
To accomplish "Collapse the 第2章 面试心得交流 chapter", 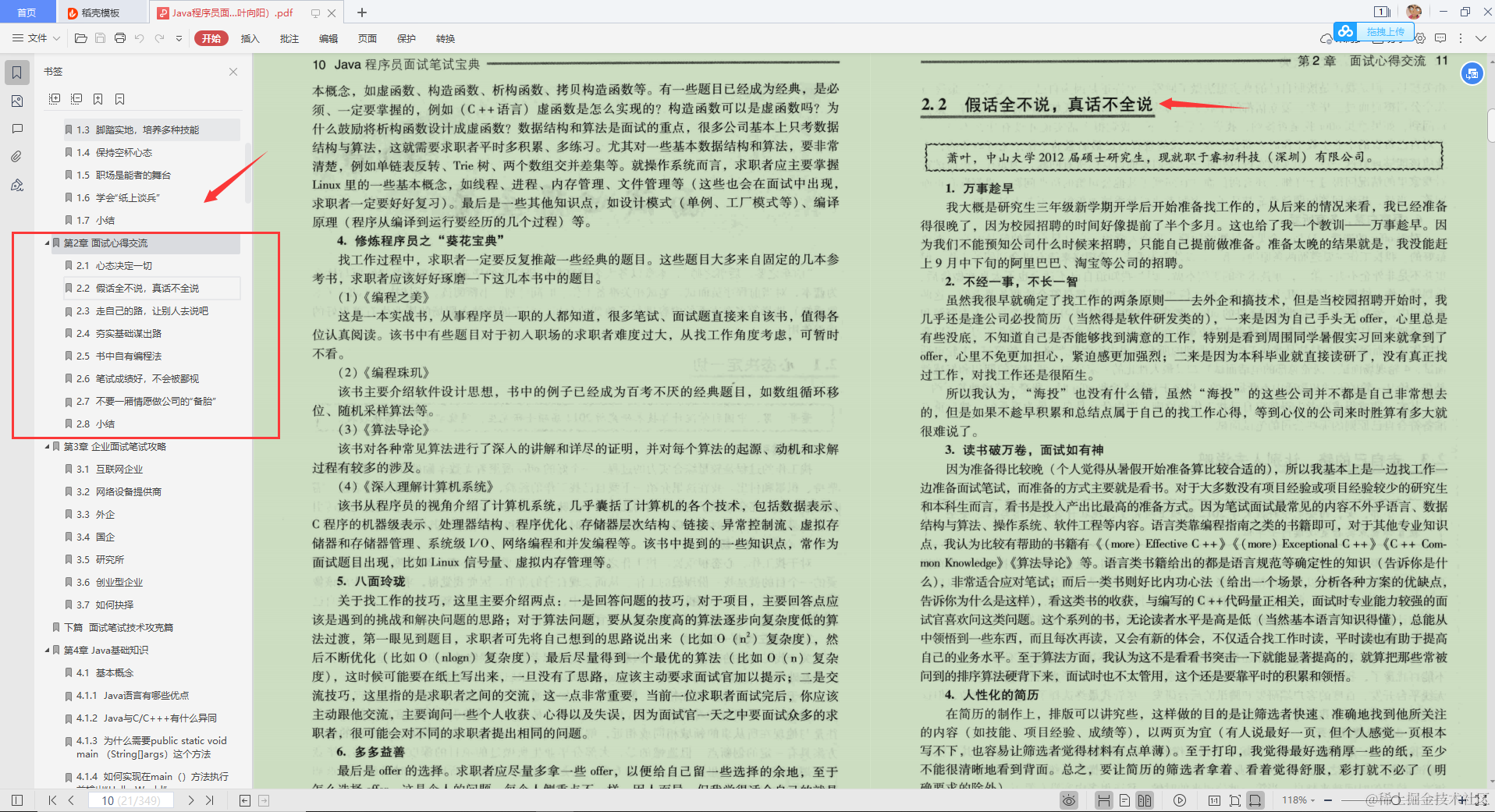I will [x=47, y=243].
